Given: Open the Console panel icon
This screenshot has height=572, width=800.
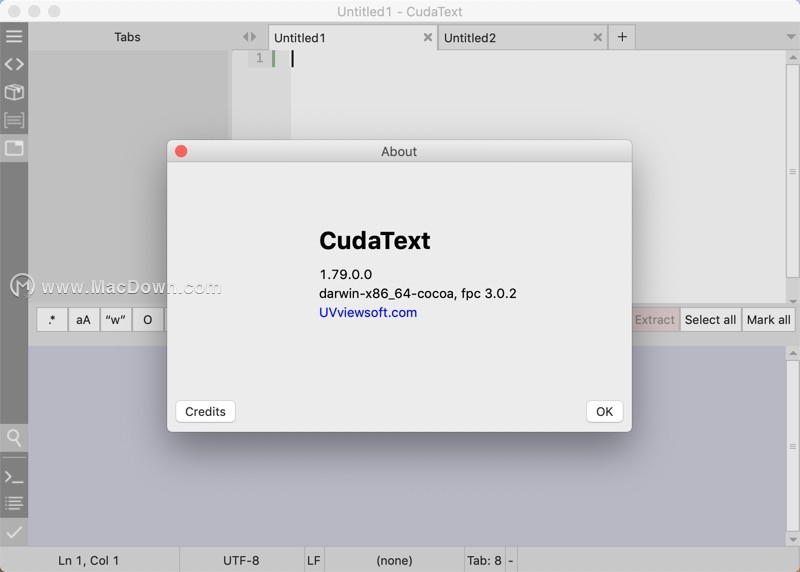Looking at the screenshot, I should pyautogui.click(x=14, y=478).
